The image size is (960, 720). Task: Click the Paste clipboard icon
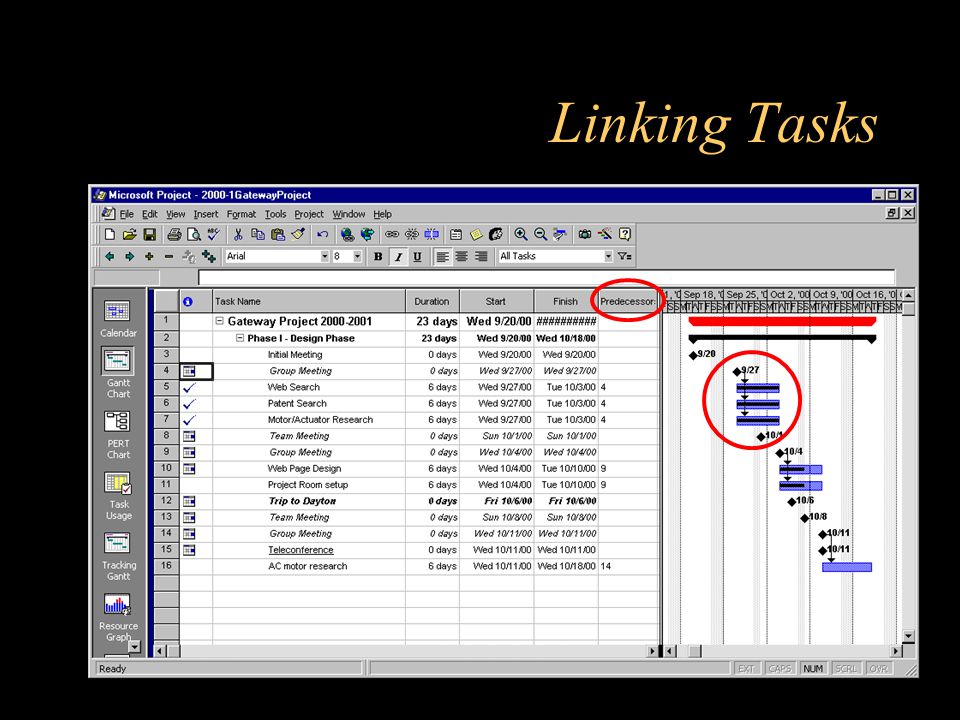278,234
